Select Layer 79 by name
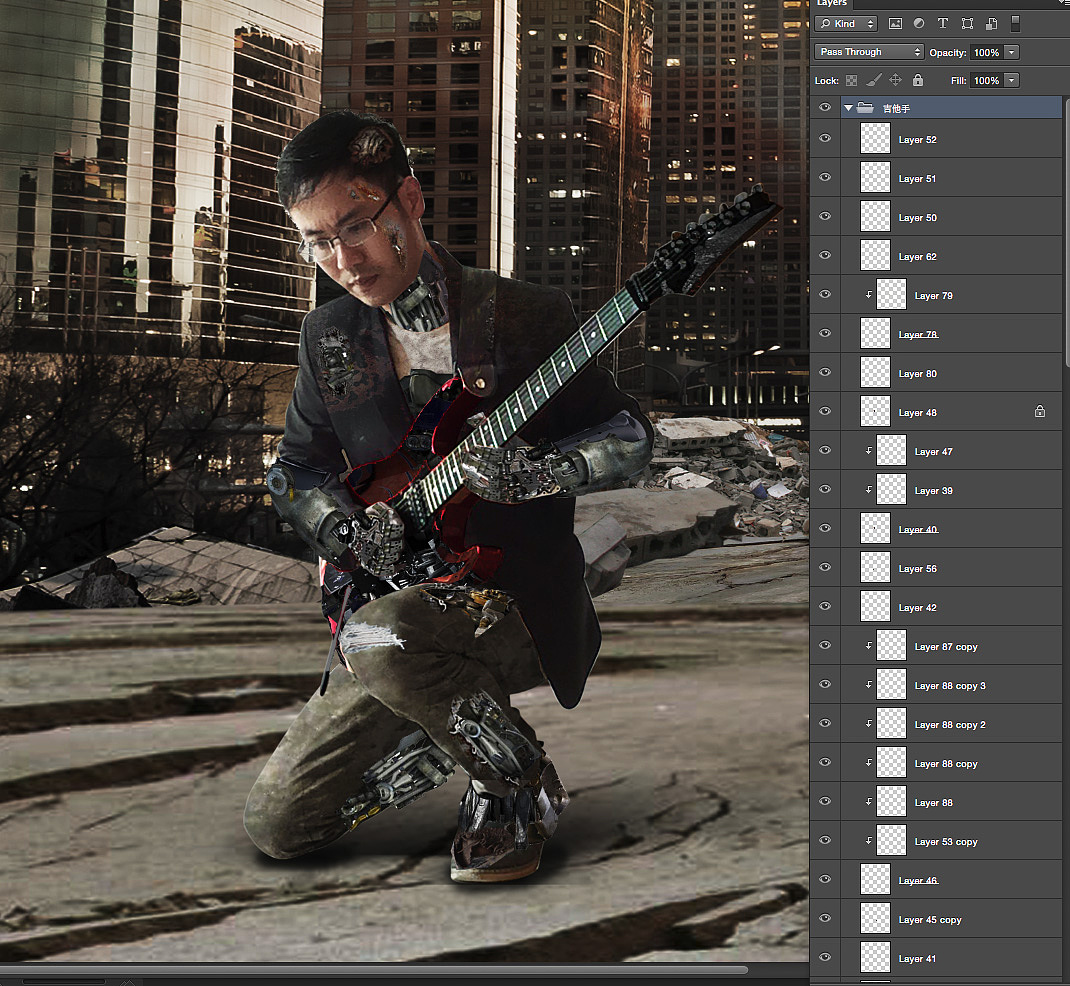 (934, 295)
